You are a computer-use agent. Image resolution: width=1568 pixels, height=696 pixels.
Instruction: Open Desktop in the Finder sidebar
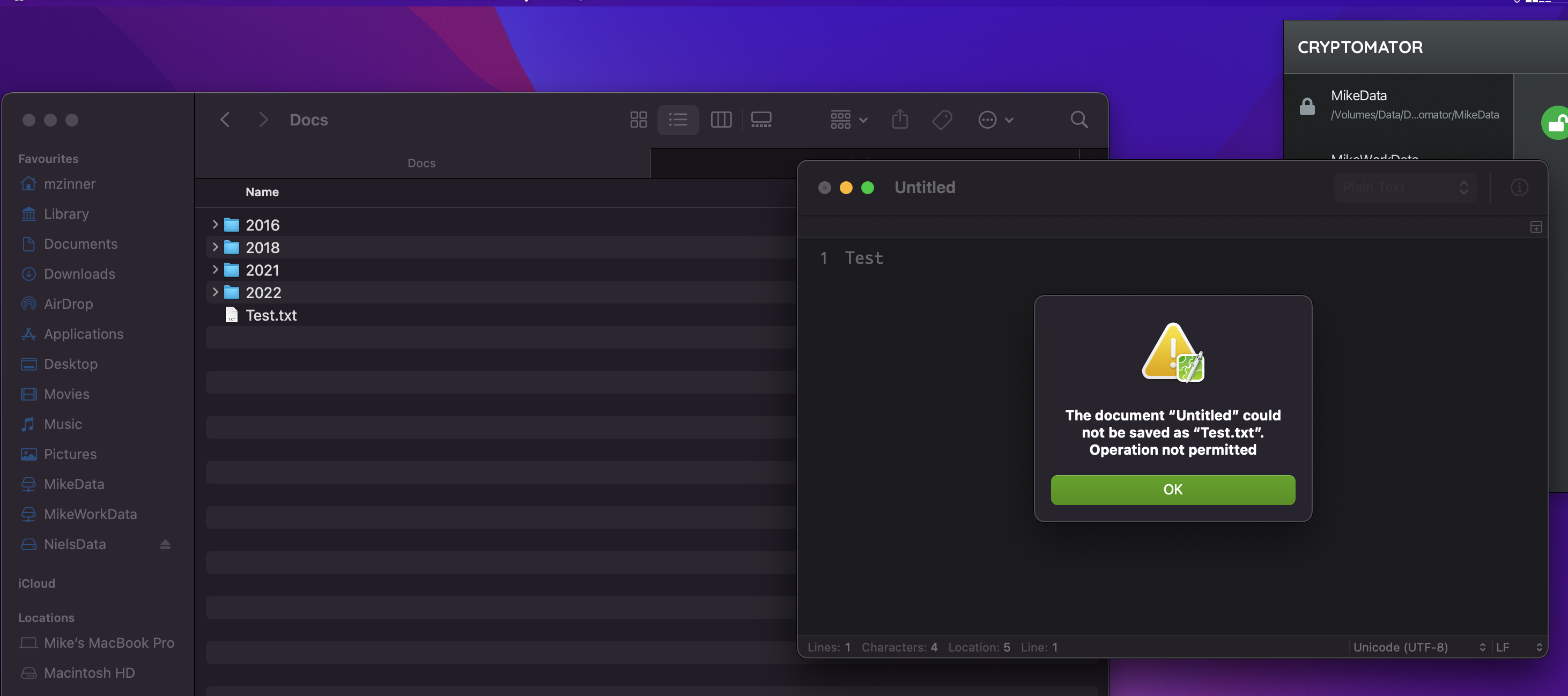[71, 364]
